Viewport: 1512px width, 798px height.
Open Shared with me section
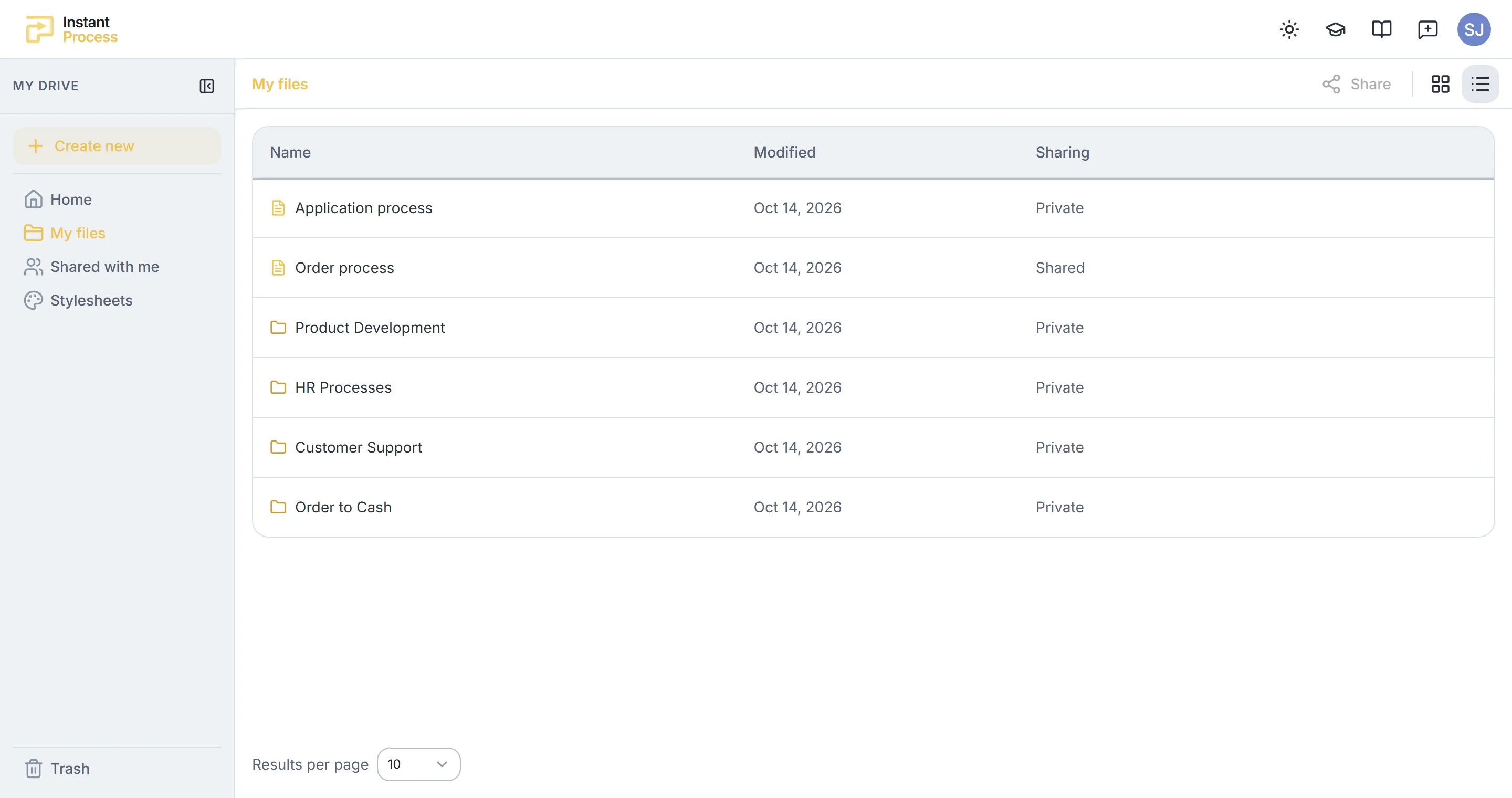[91, 267]
